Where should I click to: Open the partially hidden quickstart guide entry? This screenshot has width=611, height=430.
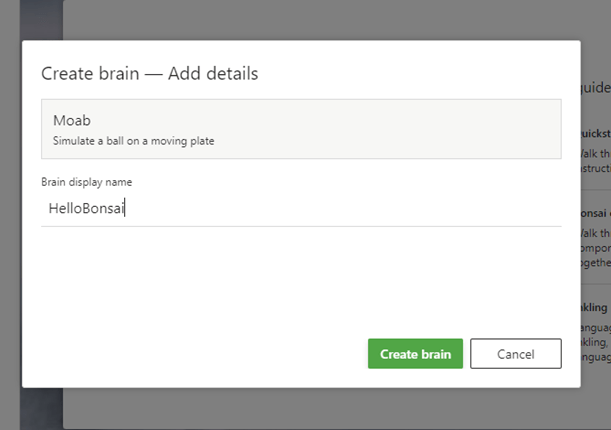click(x=596, y=145)
